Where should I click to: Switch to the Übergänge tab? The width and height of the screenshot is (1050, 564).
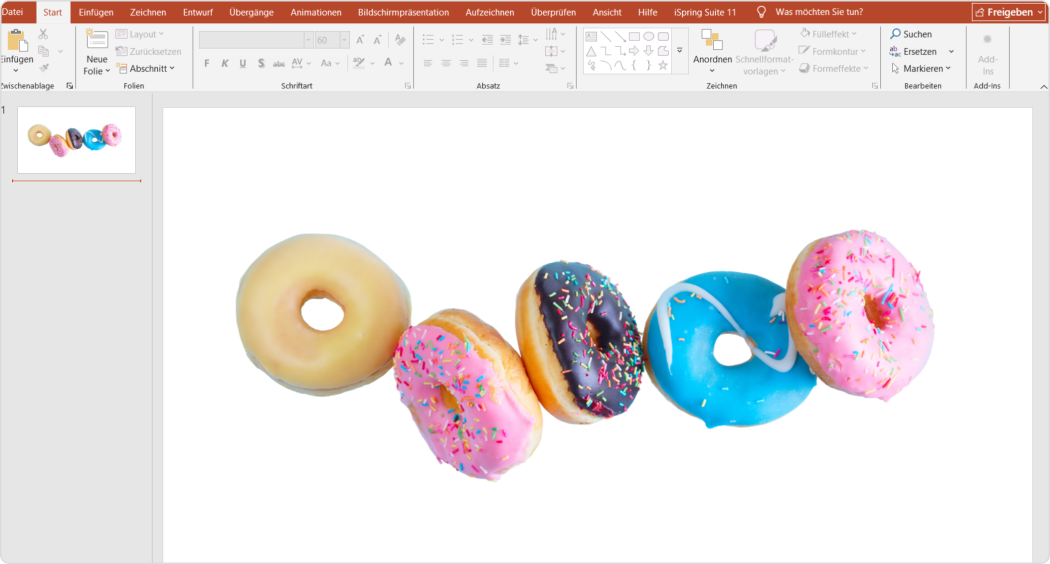[x=251, y=12]
